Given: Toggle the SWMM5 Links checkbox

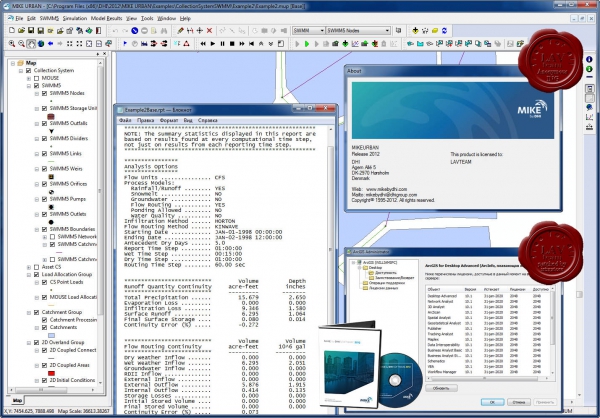Looking at the screenshot, I should 44,153.
